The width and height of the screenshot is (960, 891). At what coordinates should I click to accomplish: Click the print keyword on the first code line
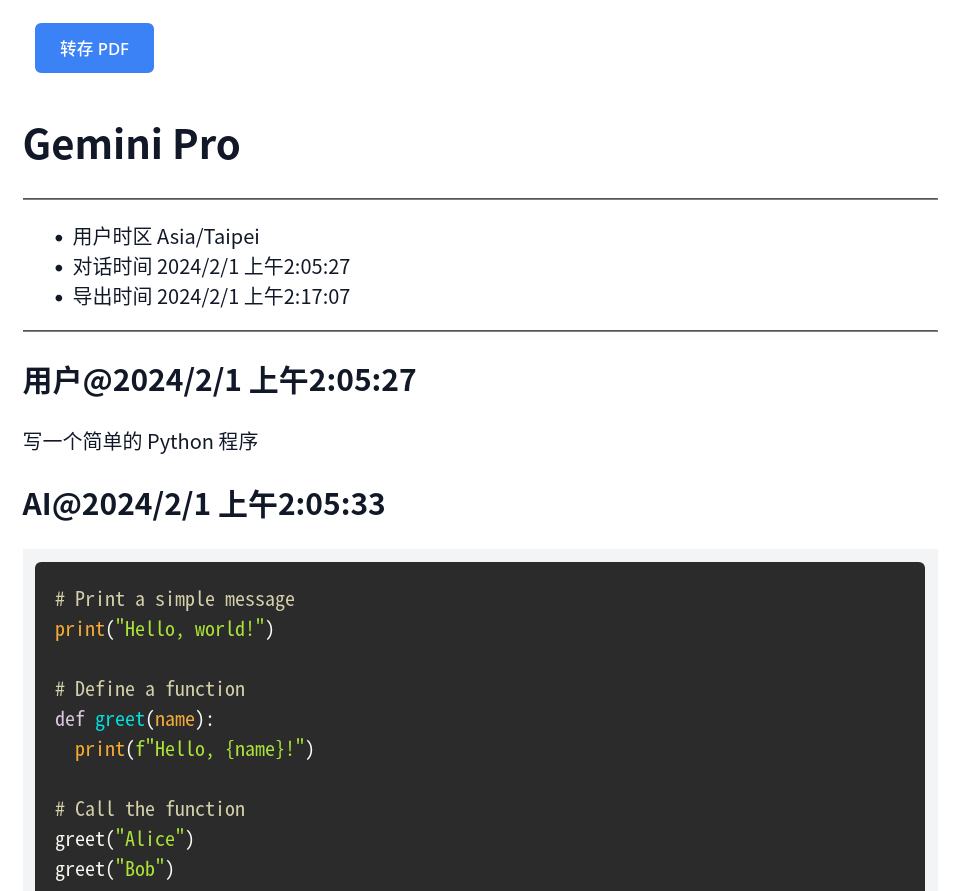pyautogui.click(x=80, y=629)
